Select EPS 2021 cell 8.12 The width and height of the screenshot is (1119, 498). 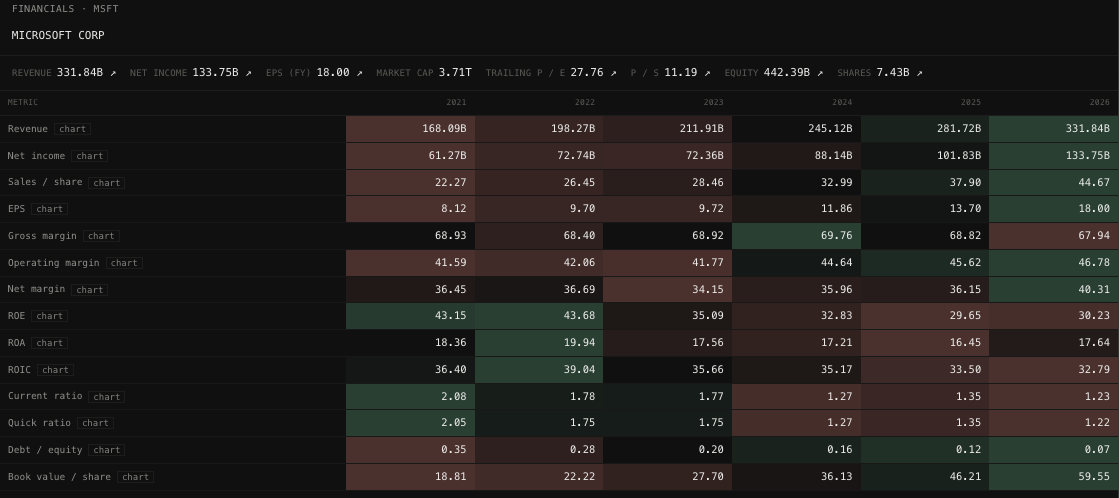tap(410, 209)
